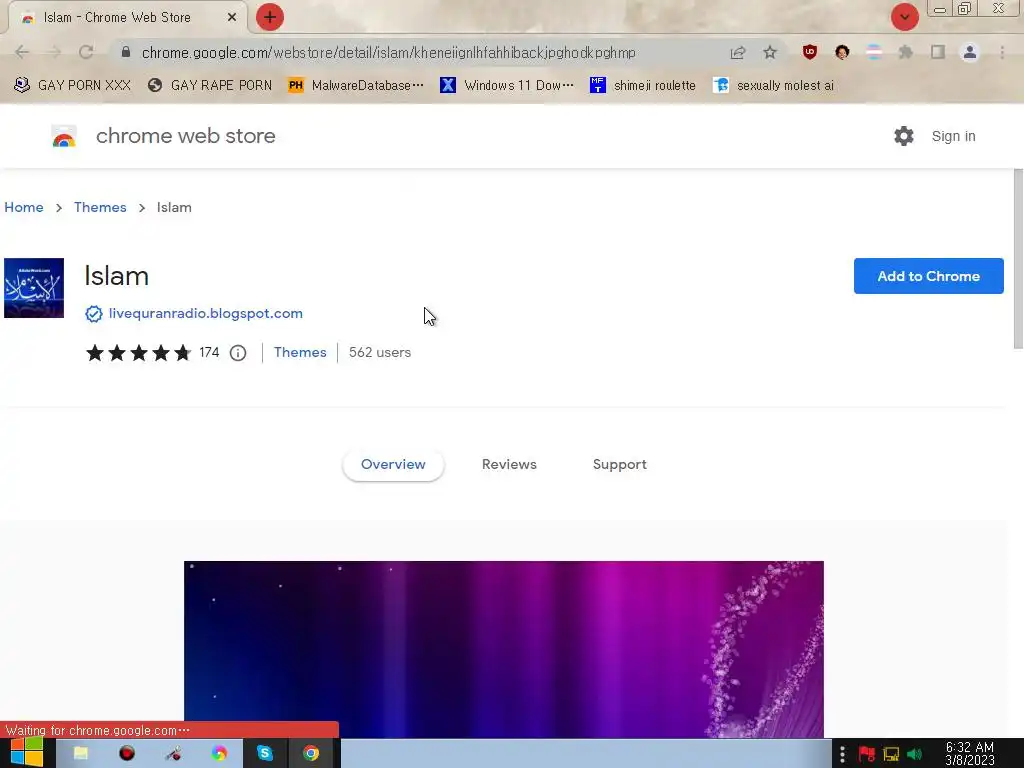Image resolution: width=1024 pixels, height=768 pixels.
Task: Open the Windows Start button
Action: [26, 753]
